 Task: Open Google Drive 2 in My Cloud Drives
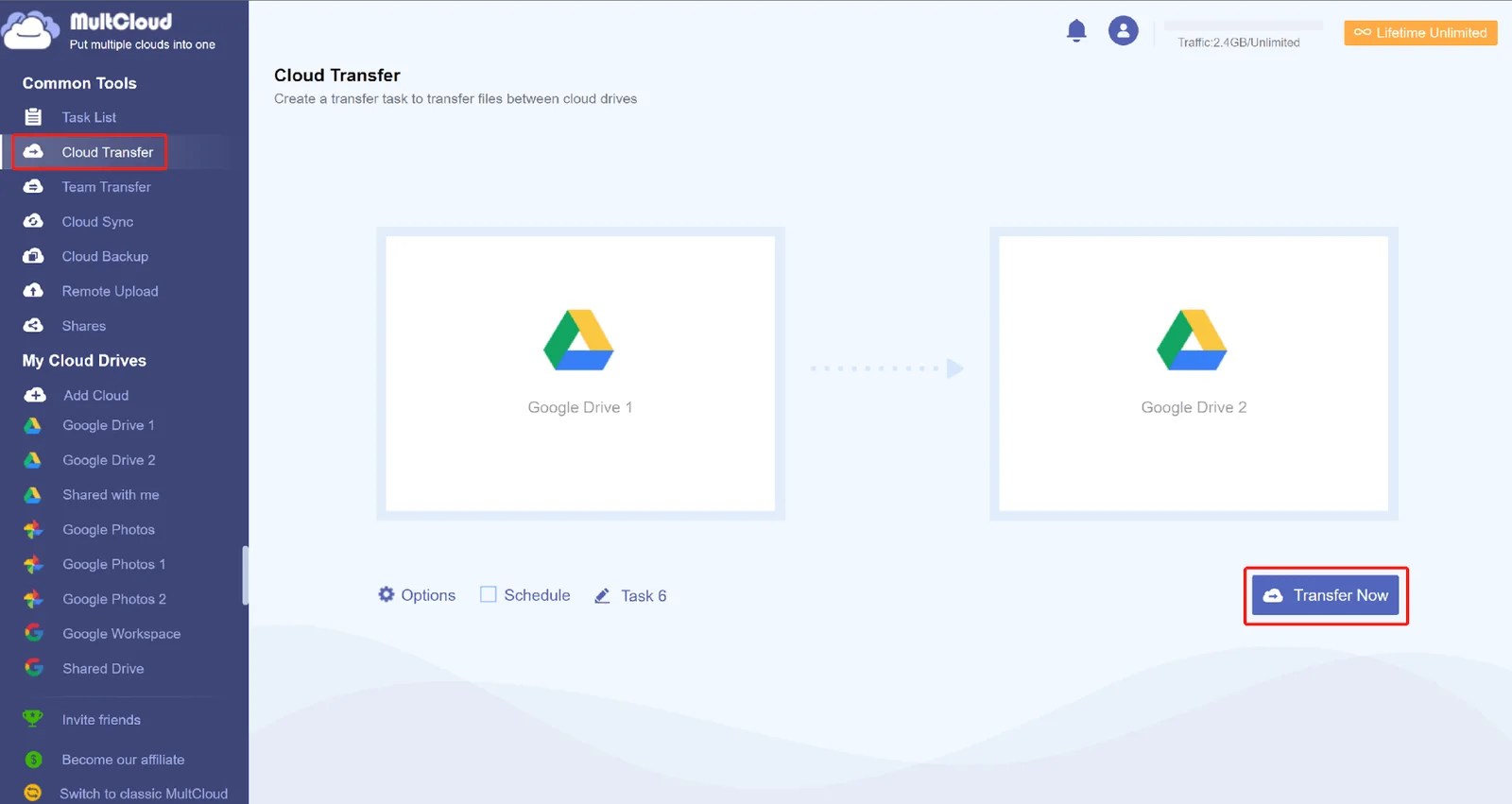coord(109,460)
